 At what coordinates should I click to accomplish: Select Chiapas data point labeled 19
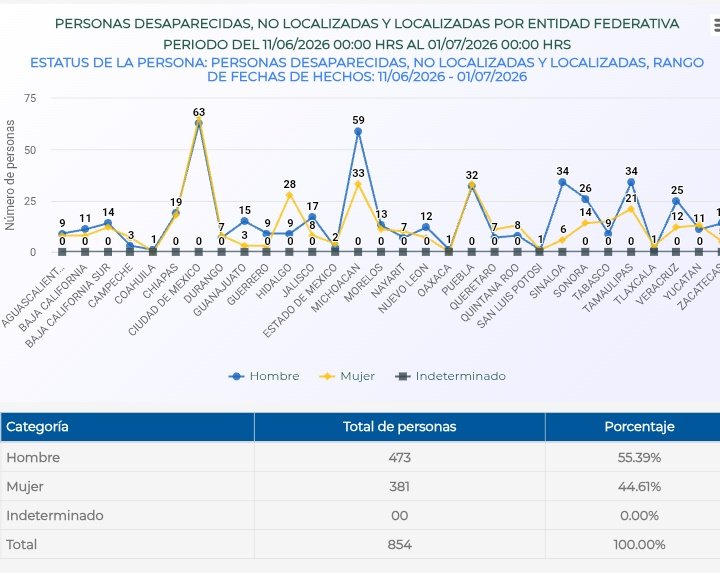pos(176,213)
